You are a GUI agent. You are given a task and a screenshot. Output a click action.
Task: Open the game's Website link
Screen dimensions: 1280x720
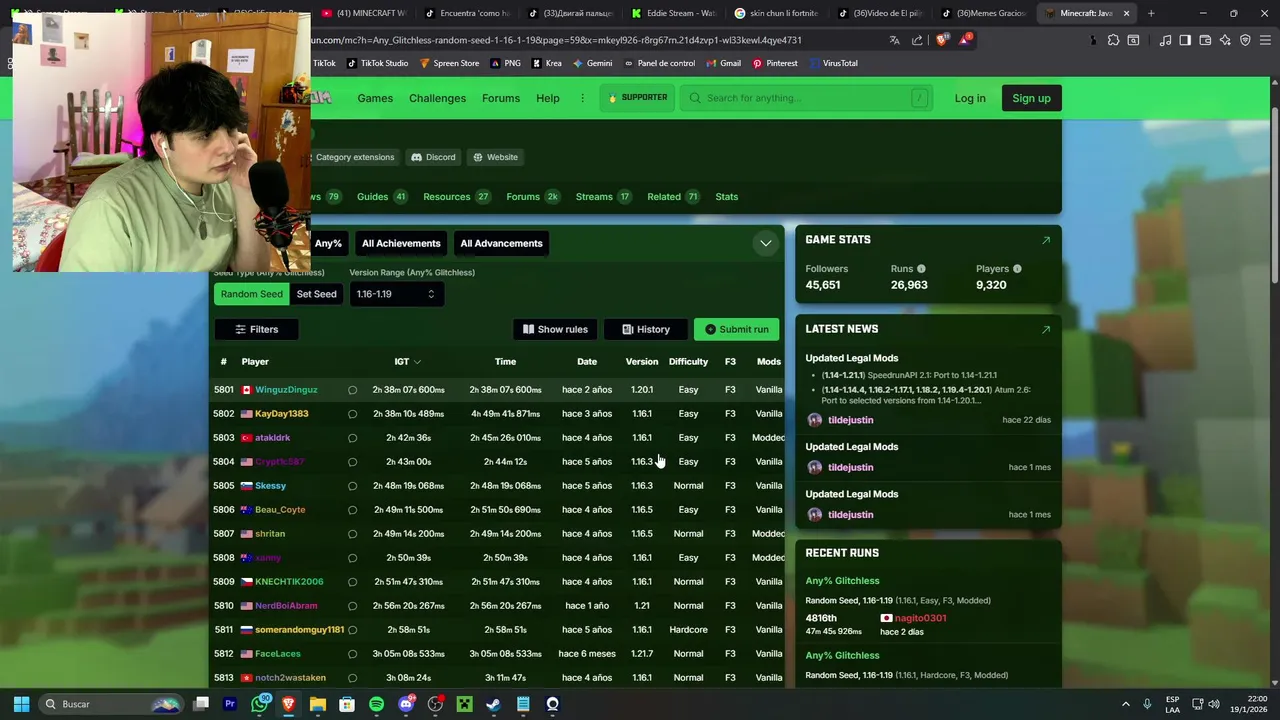pos(495,157)
